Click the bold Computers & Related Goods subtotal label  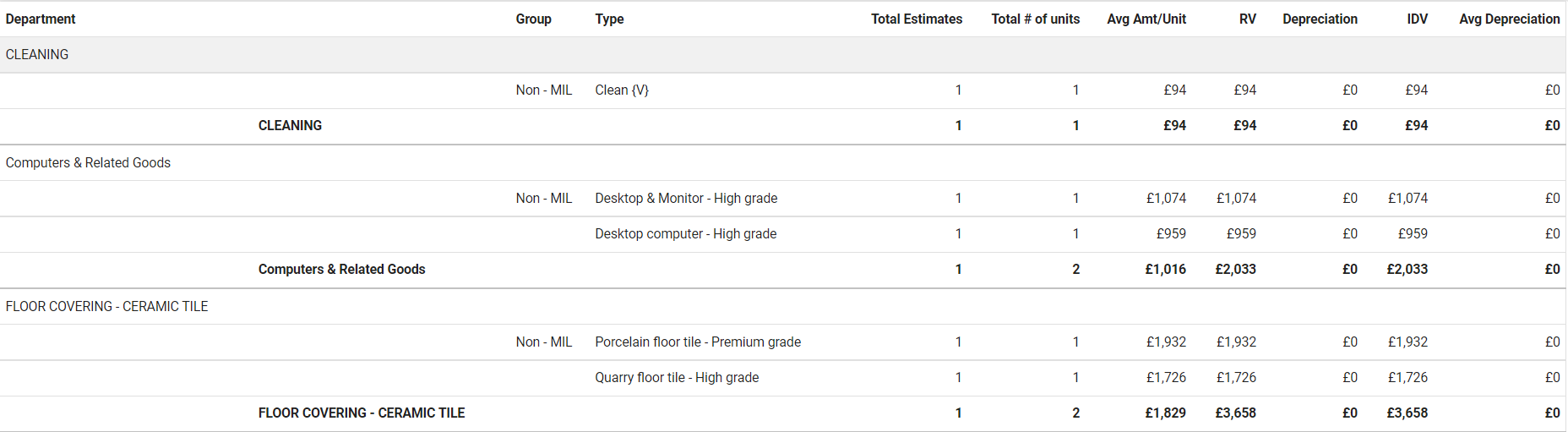341,269
